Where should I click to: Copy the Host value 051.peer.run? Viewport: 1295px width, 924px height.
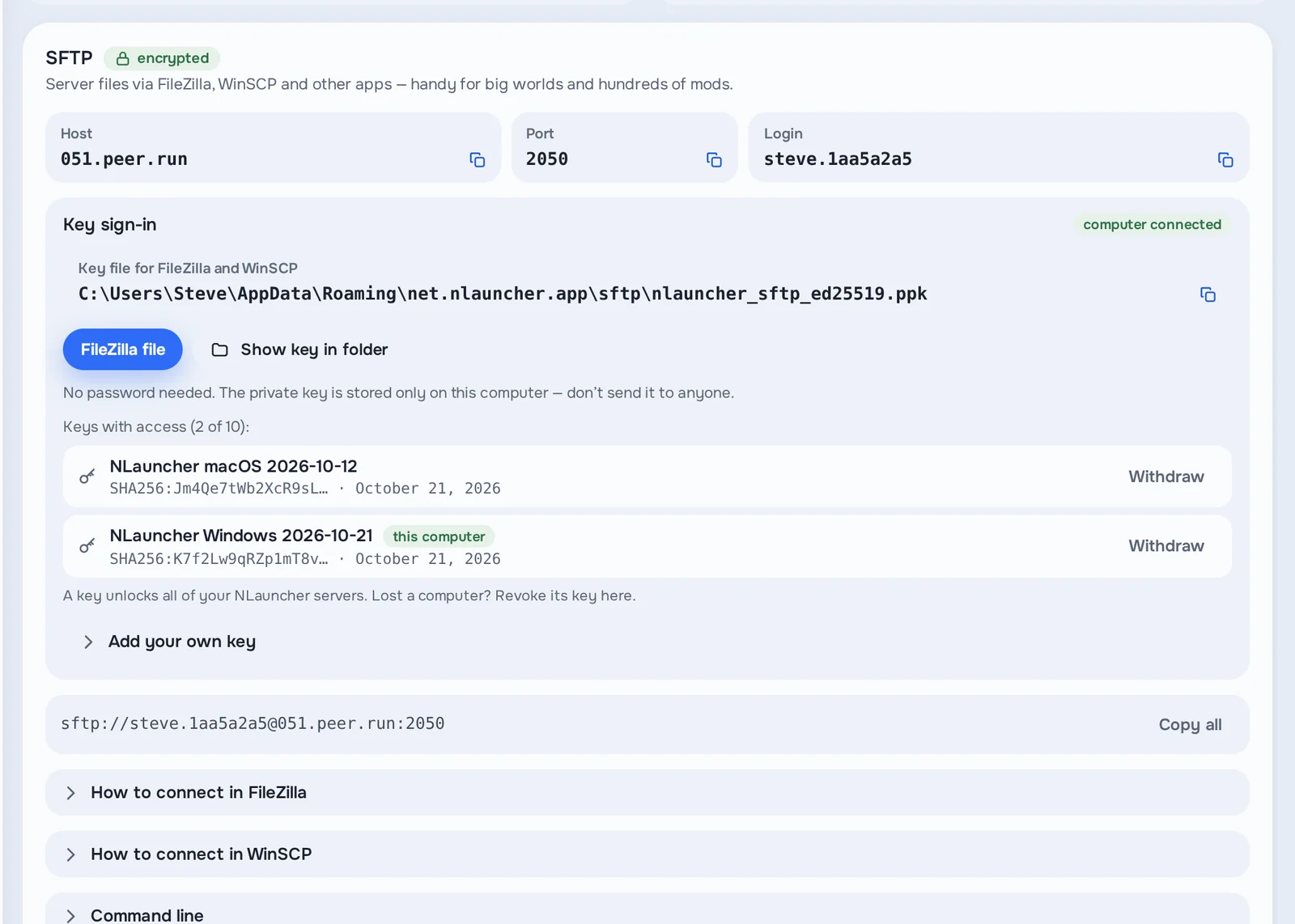478,160
